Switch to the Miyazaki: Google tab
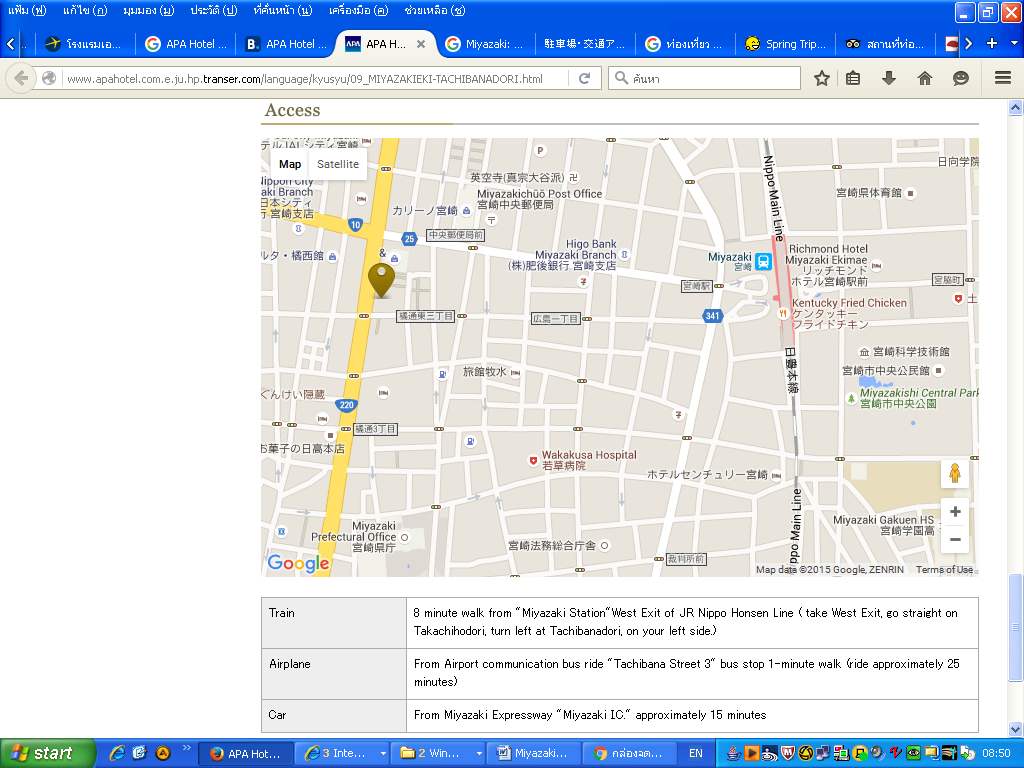 pos(485,44)
